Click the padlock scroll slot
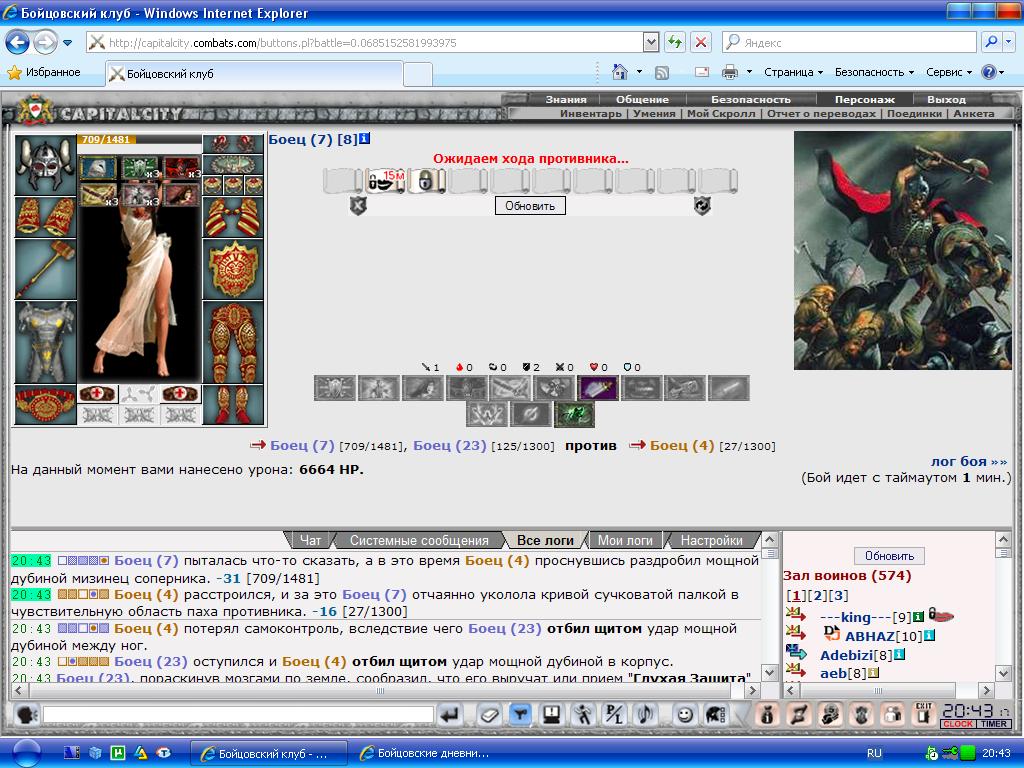The width and height of the screenshot is (1024, 768). [x=426, y=180]
